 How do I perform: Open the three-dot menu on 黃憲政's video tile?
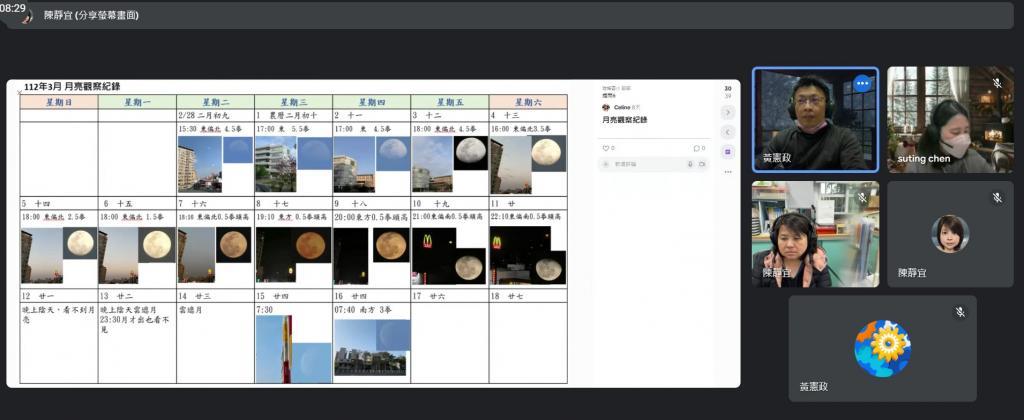[x=862, y=84]
